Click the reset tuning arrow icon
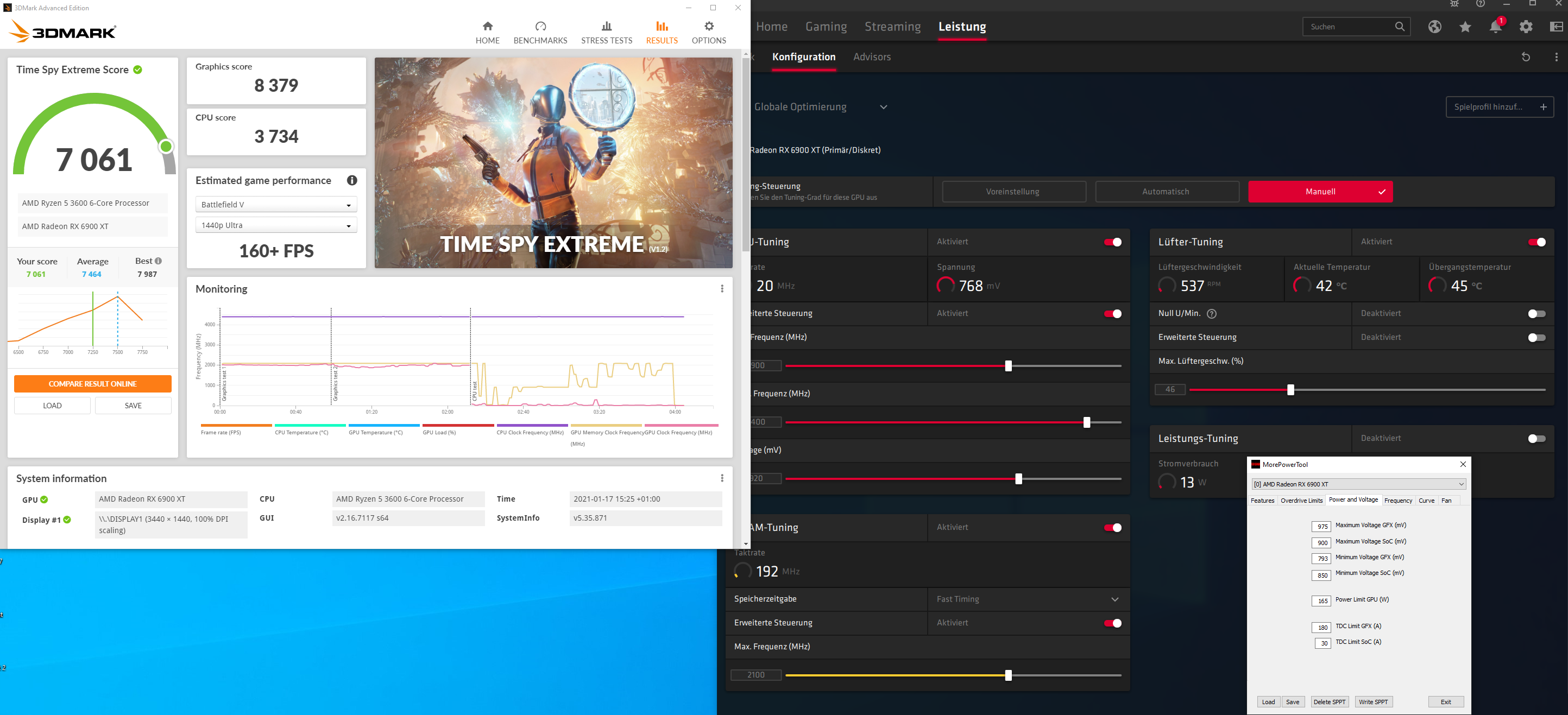 pos(1526,57)
